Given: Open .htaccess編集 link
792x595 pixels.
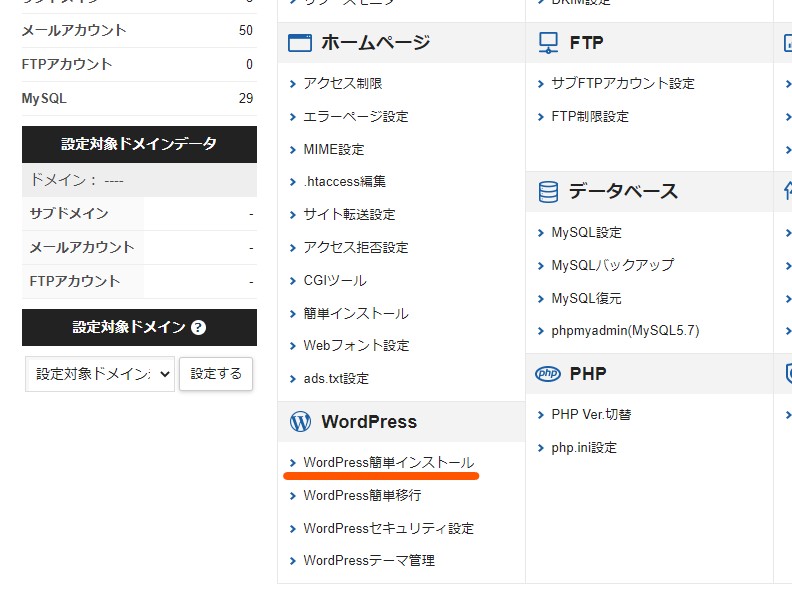Looking at the screenshot, I should tap(344, 181).
